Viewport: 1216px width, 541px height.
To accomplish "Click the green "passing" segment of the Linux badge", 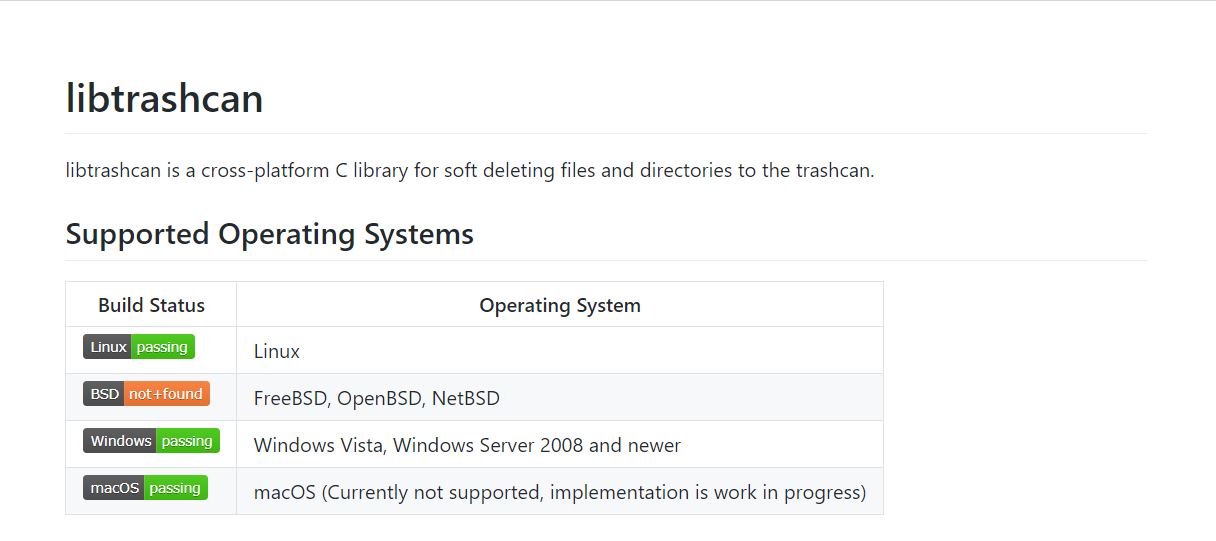I will point(163,347).
